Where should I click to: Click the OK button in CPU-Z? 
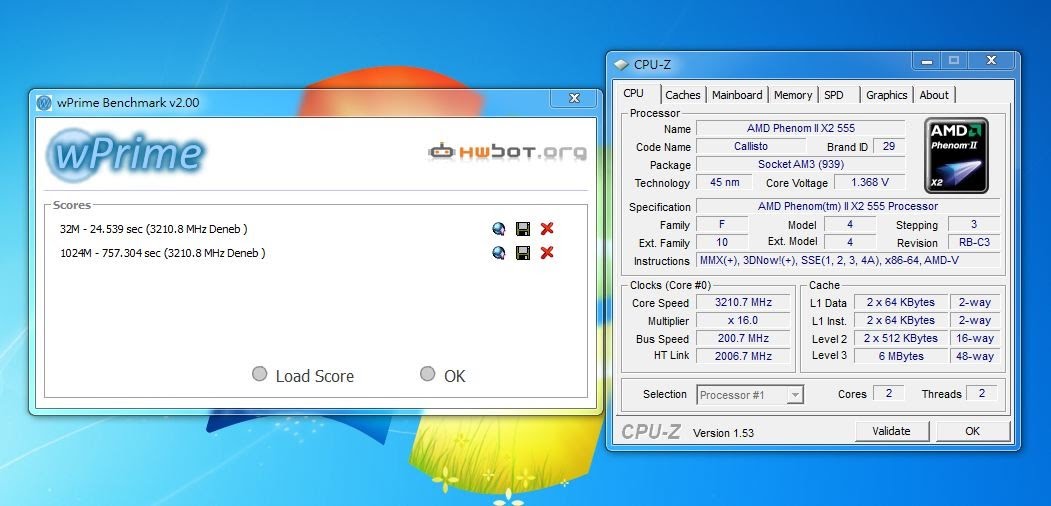tap(973, 431)
